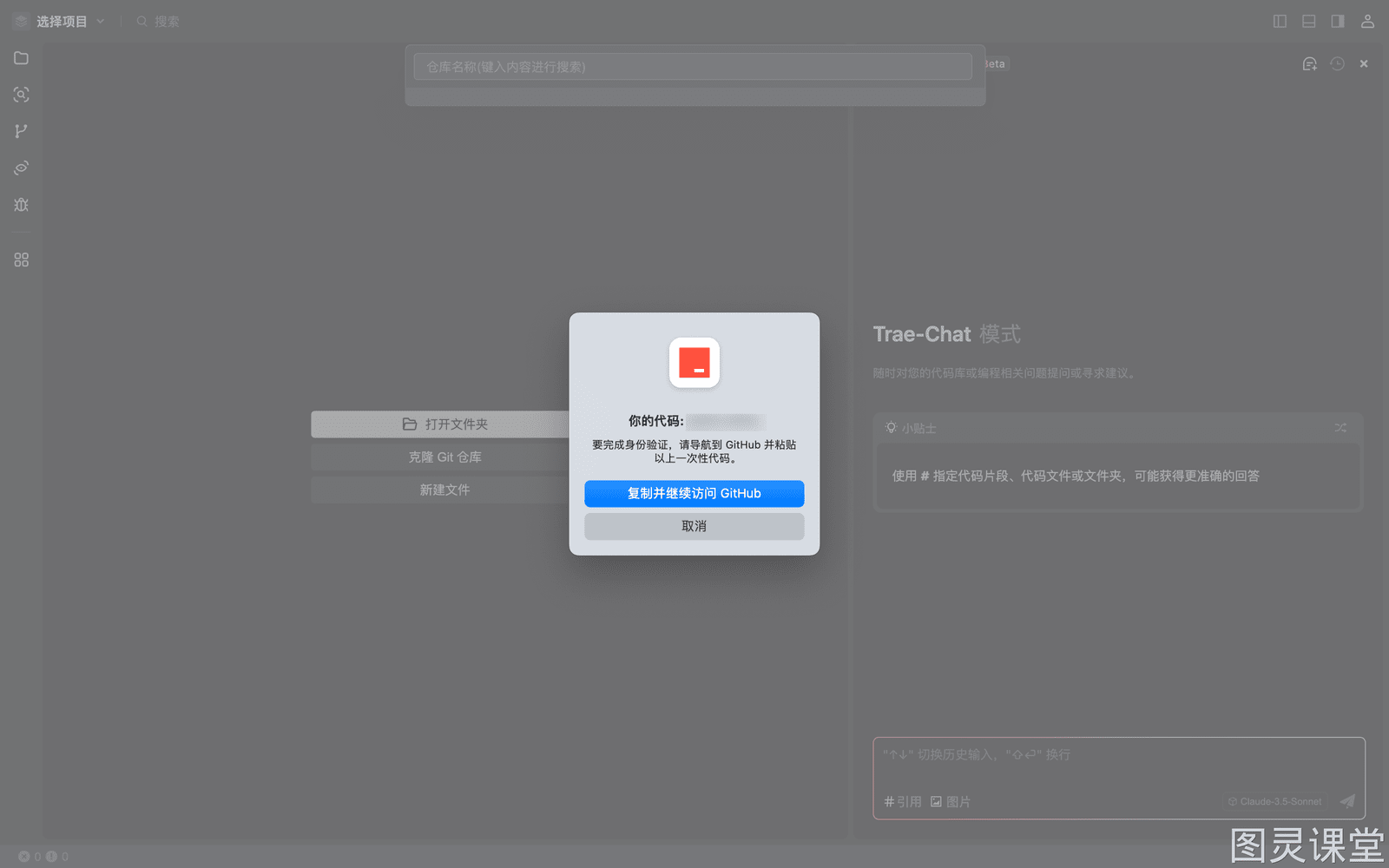The height and width of the screenshot is (868, 1389).
Task: Click the 你的代码 label in the dialog
Action: [656, 421]
